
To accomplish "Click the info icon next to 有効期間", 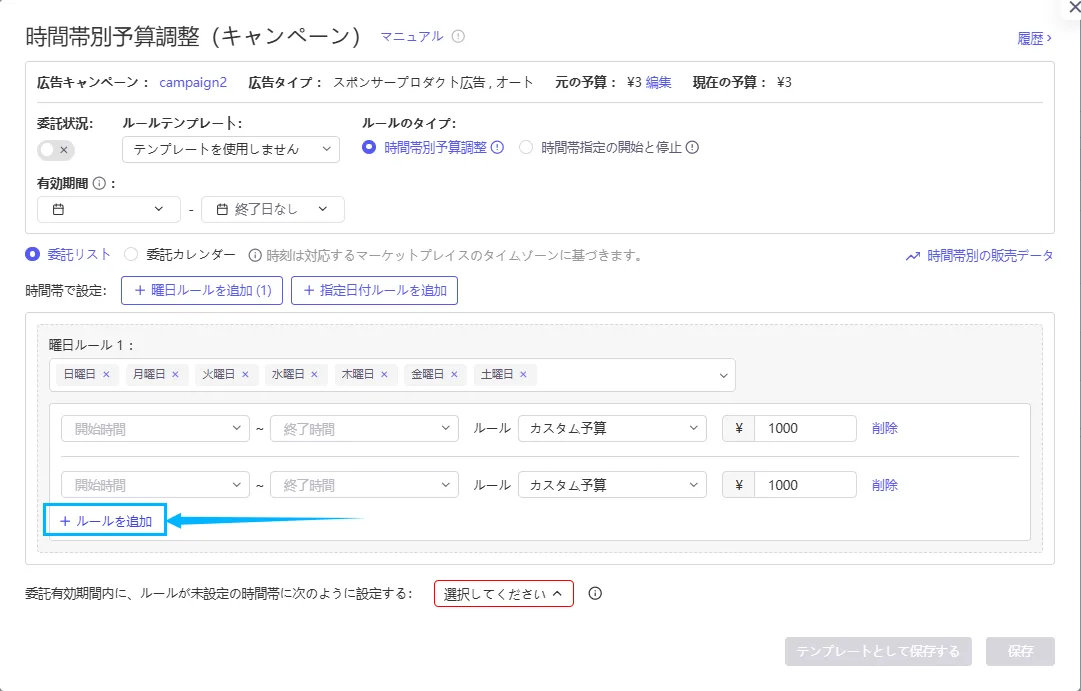I will 99,183.
